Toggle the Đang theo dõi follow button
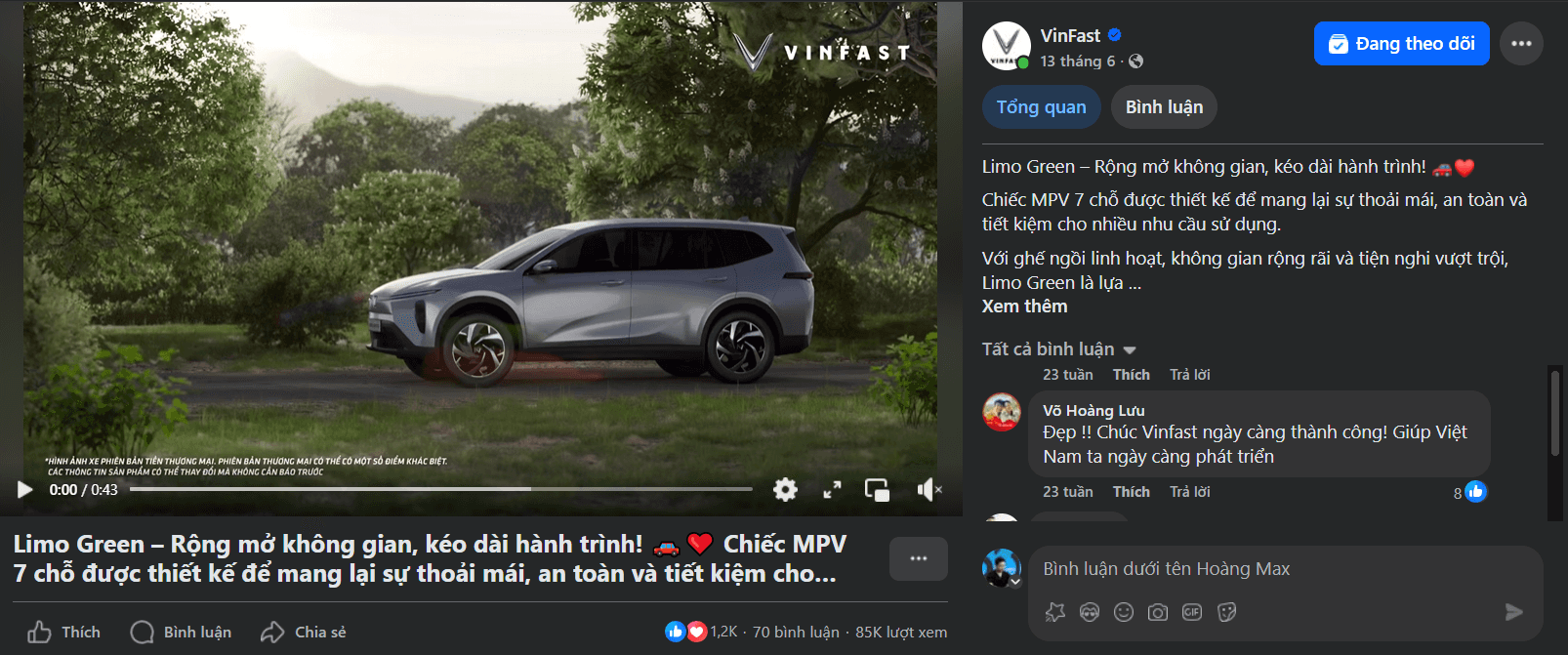Screen dimensions: 1568x655 coord(1401,44)
